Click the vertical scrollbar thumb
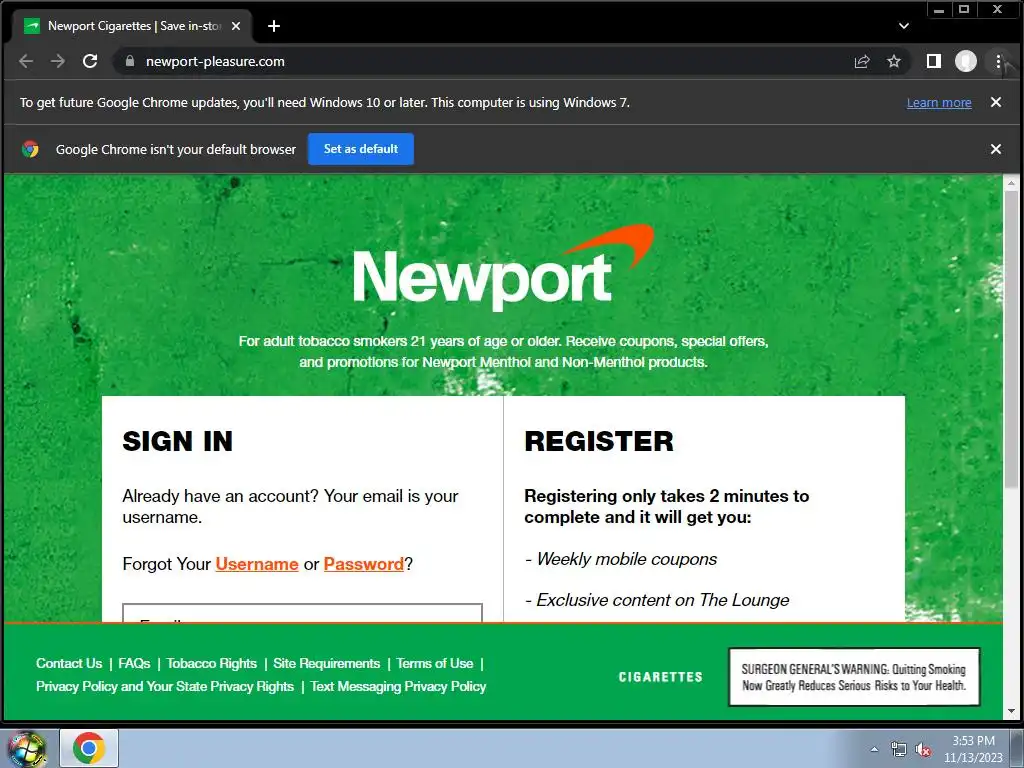The width and height of the screenshot is (1024, 768). click(1011, 340)
